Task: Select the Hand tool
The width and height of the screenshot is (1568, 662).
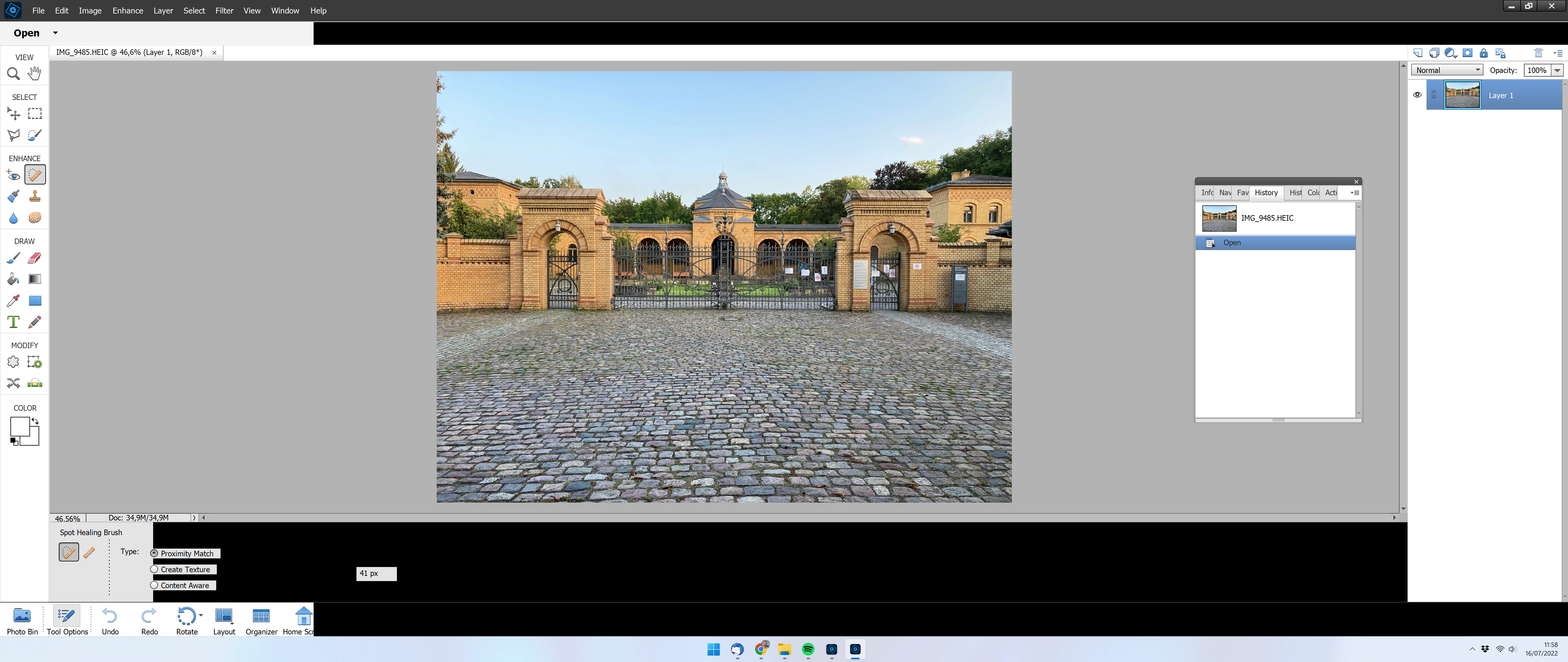Action: (x=35, y=74)
